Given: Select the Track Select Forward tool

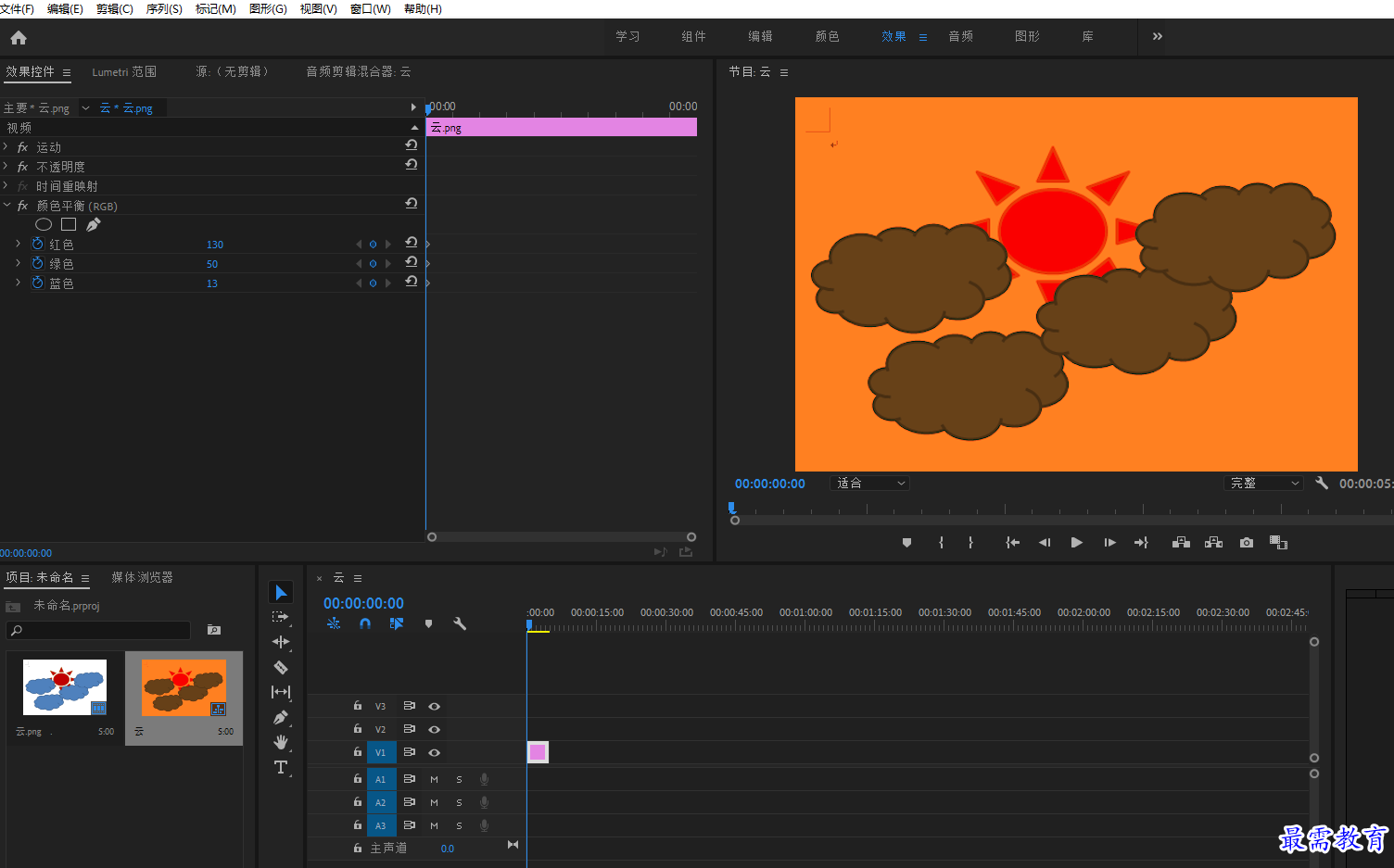Looking at the screenshot, I should click(x=281, y=617).
